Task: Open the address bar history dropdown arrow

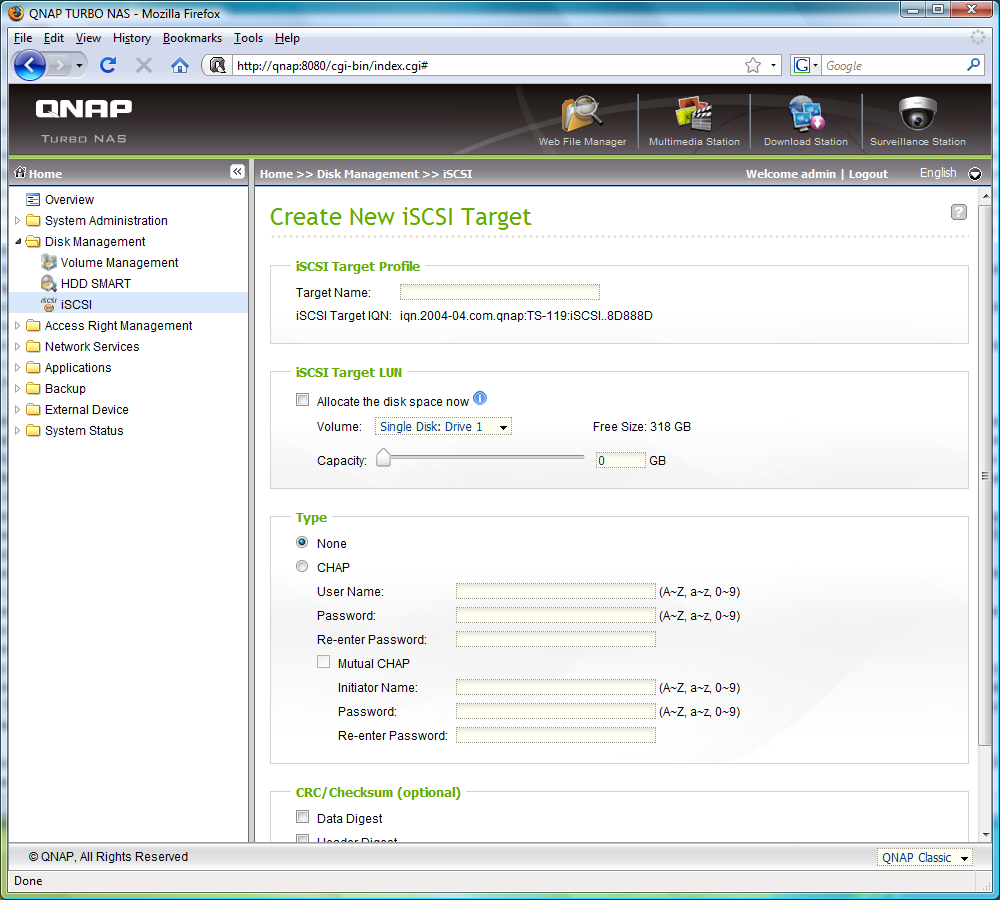Action: [x=773, y=65]
